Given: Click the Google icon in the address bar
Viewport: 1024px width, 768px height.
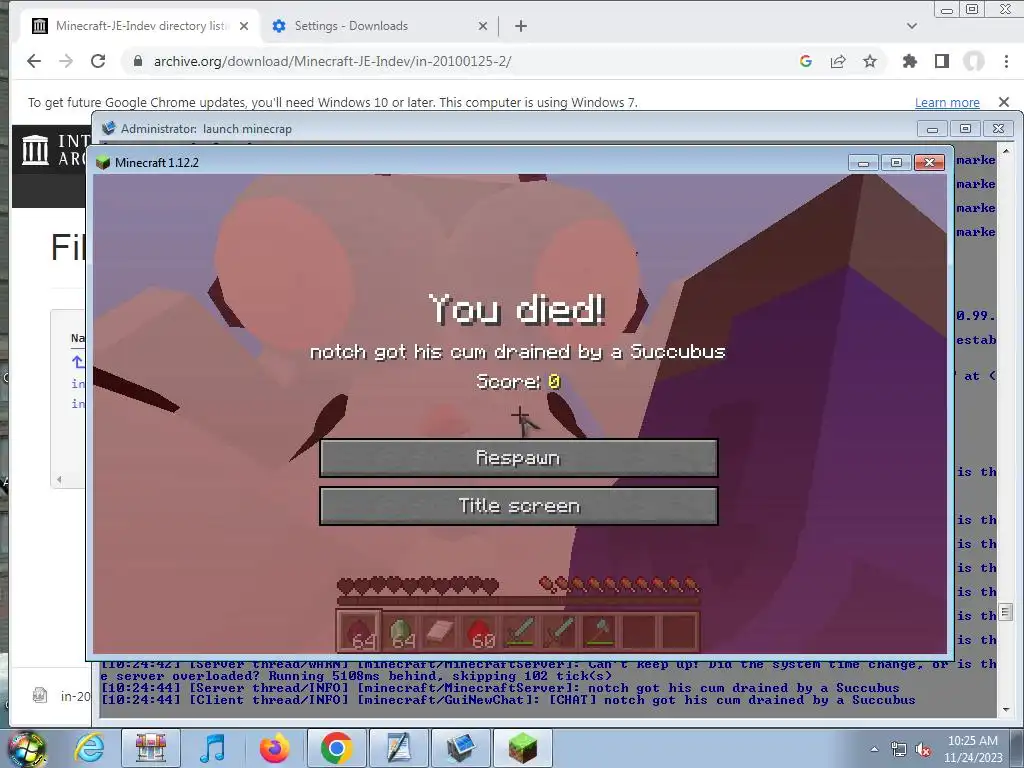Looking at the screenshot, I should click(x=806, y=61).
